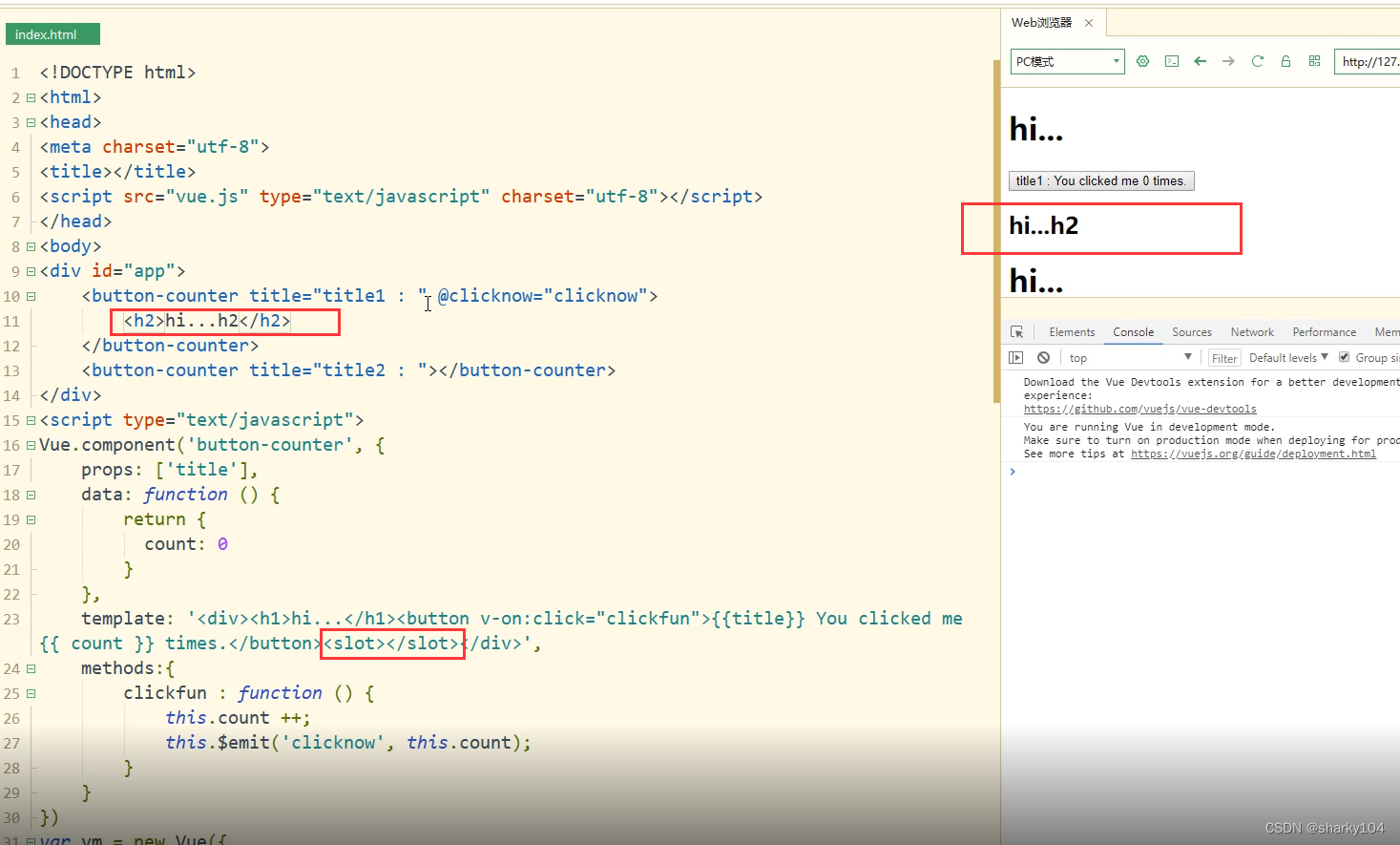This screenshot has height=845, width=1400.
Task: Go forward using the gray right arrow
Action: (1228, 61)
